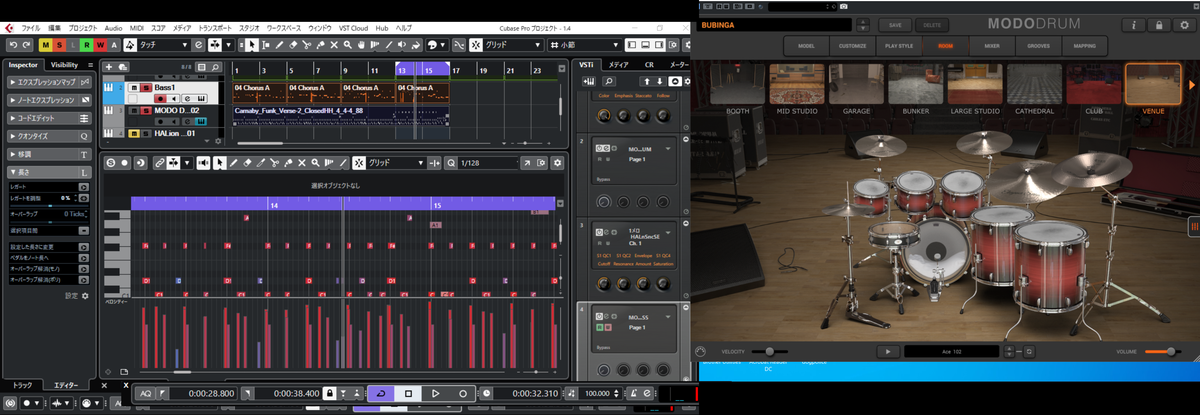Viewport: 1200px width, 415px height.
Task: Open the key editor snap type グリッド dropdown
Action: 398,162
